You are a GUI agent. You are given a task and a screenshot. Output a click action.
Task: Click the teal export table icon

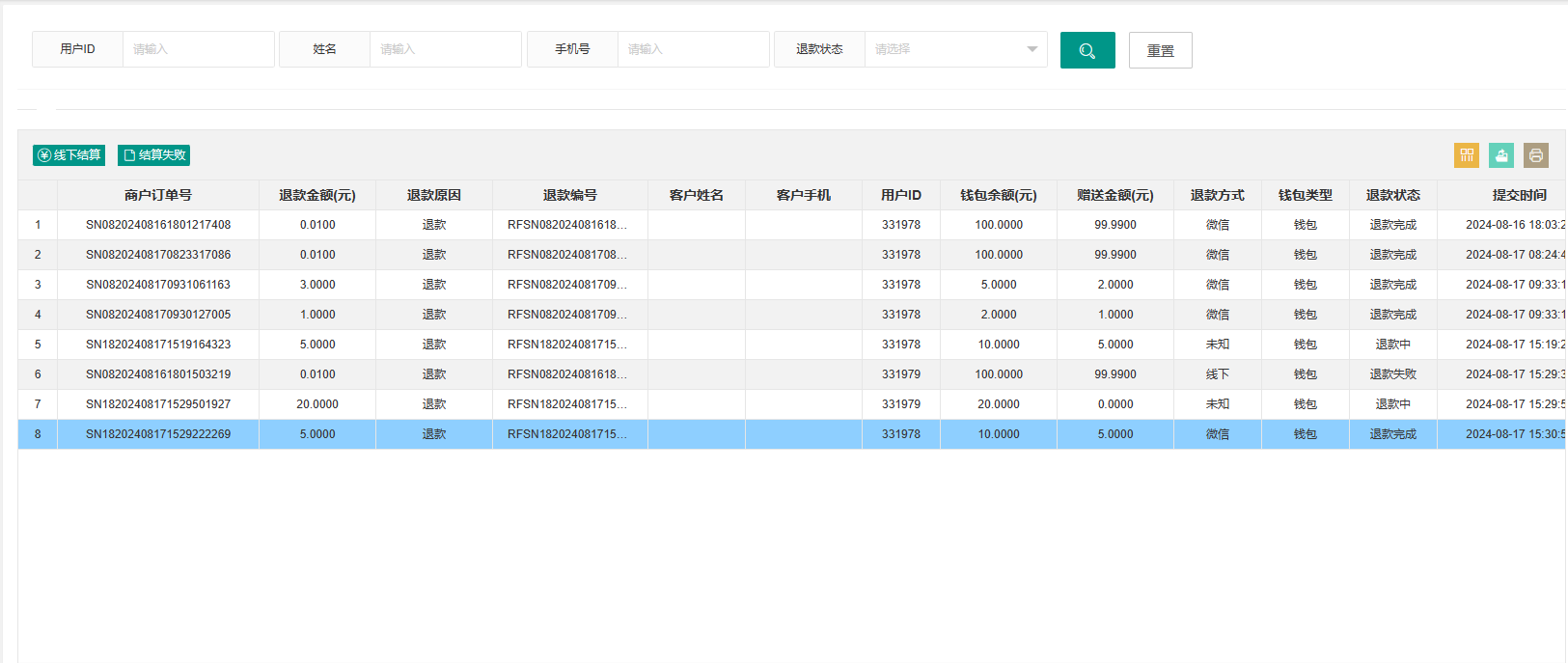tap(1501, 155)
